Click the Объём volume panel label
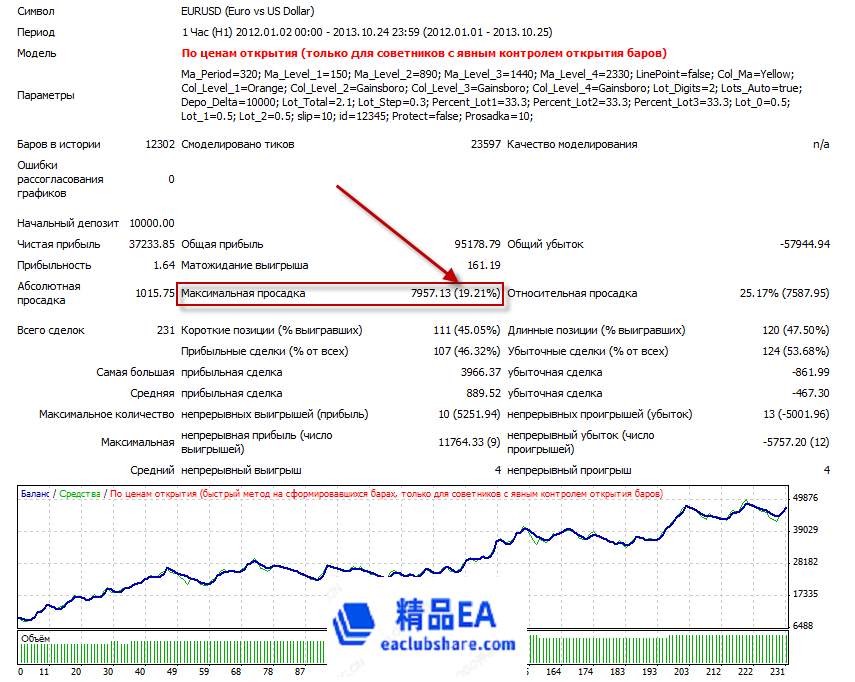 pyautogui.click(x=35, y=636)
